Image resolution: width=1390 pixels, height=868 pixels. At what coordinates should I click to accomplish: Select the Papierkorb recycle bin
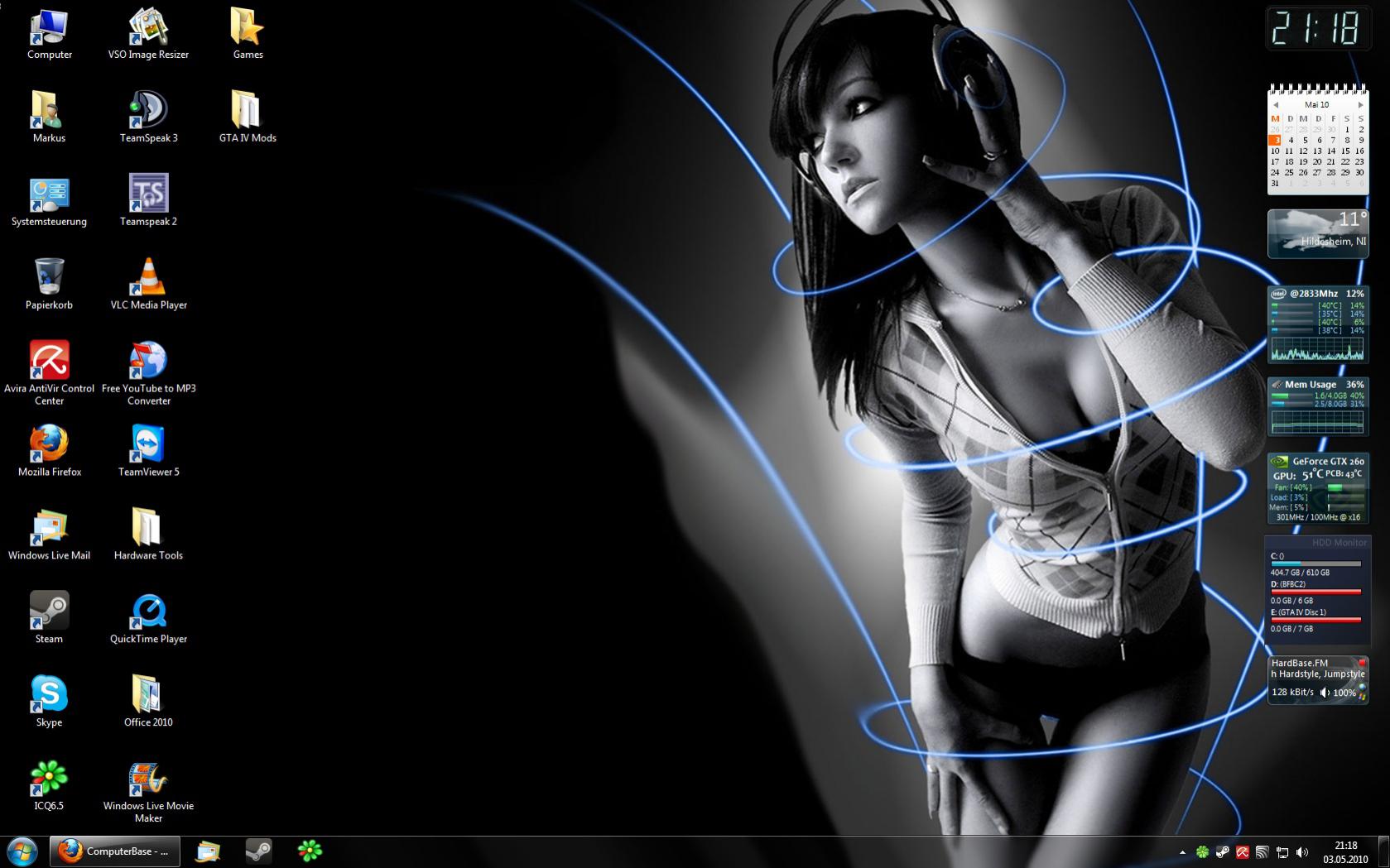coord(49,285)
